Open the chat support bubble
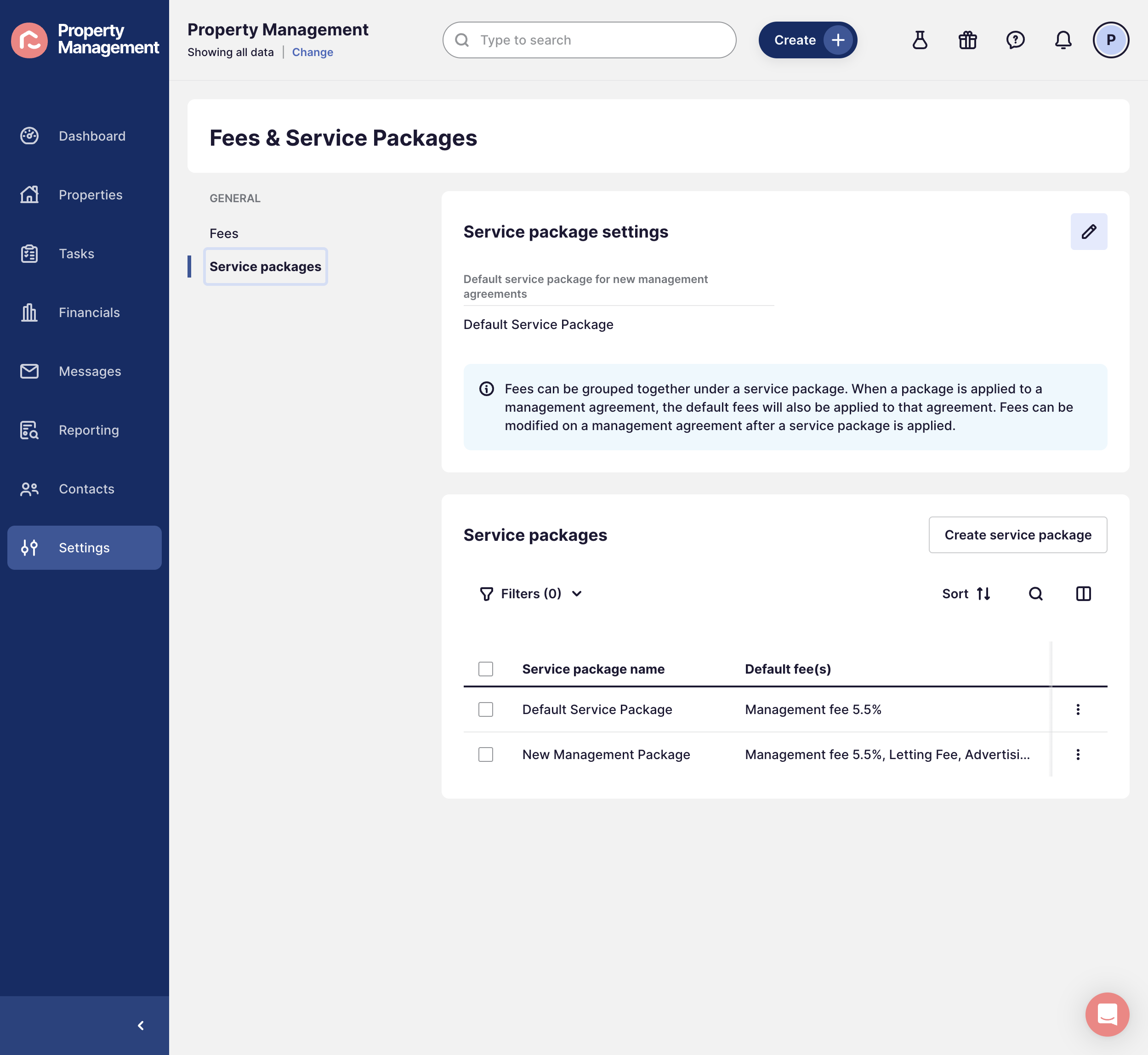The height and width of the screenshot is (1055, 1148). [x=1107, y=1015]
